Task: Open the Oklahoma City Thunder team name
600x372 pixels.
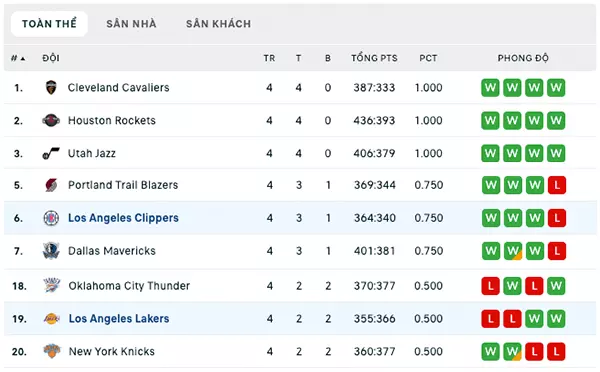Action: [129, 286]
